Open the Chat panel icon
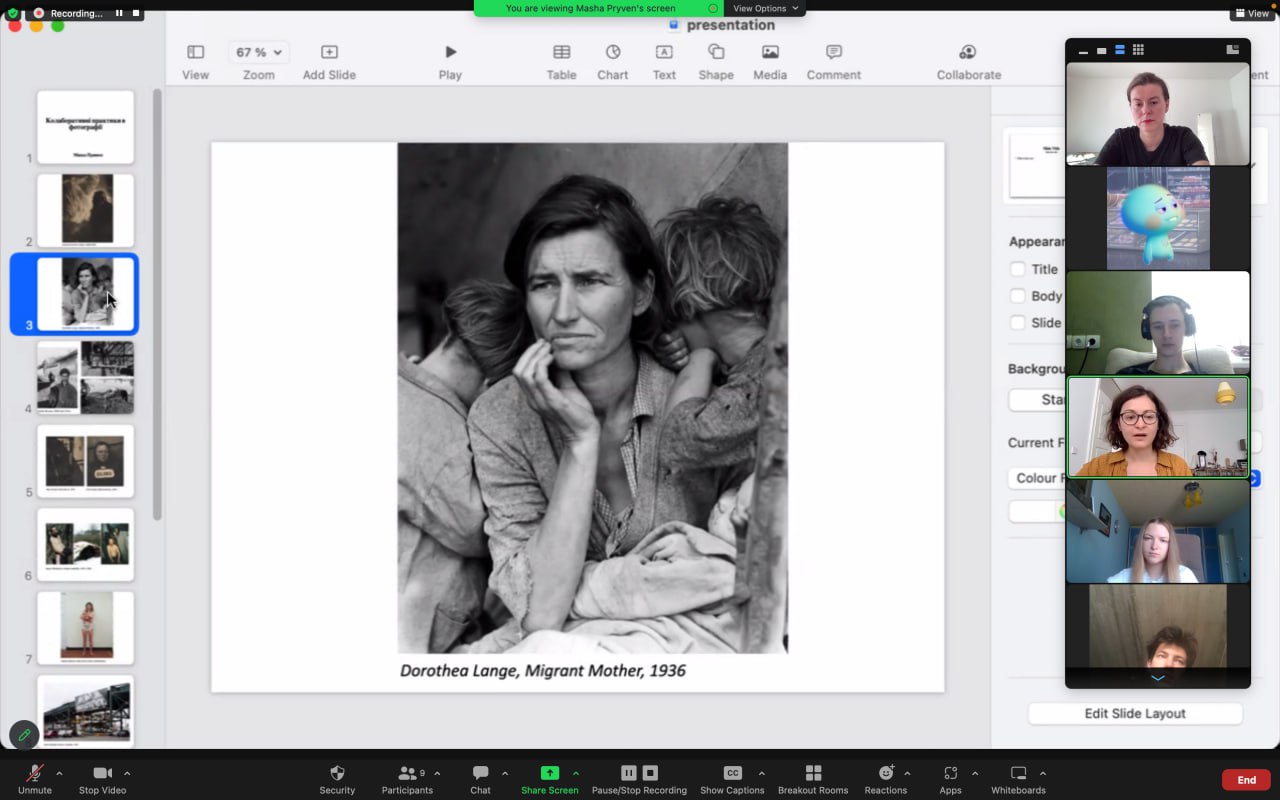Image resolution: width=1280 pixels, height=800 pixels. [x=480, y=773]
